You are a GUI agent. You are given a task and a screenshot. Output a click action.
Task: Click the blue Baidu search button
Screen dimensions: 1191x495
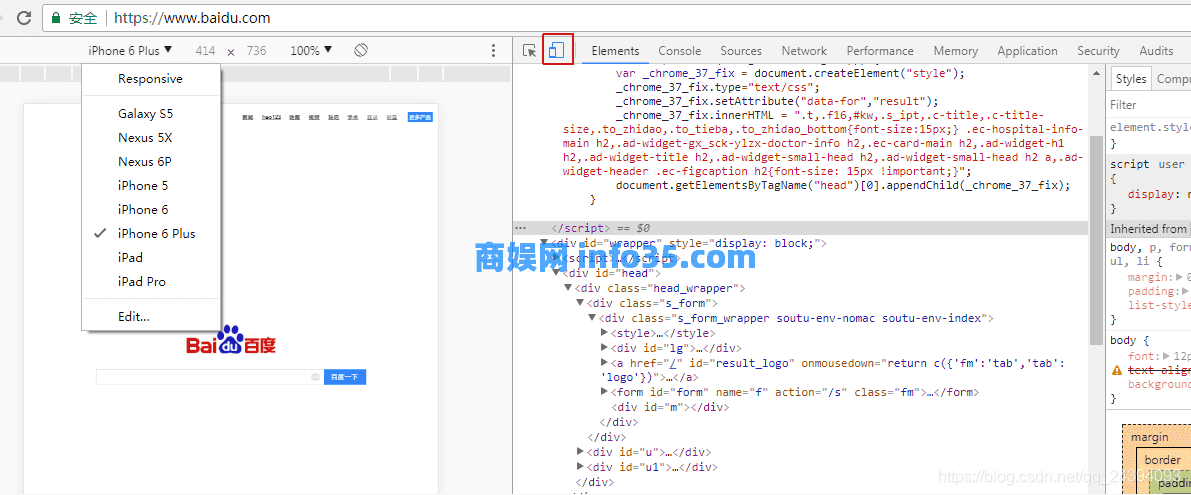(345, 377)
